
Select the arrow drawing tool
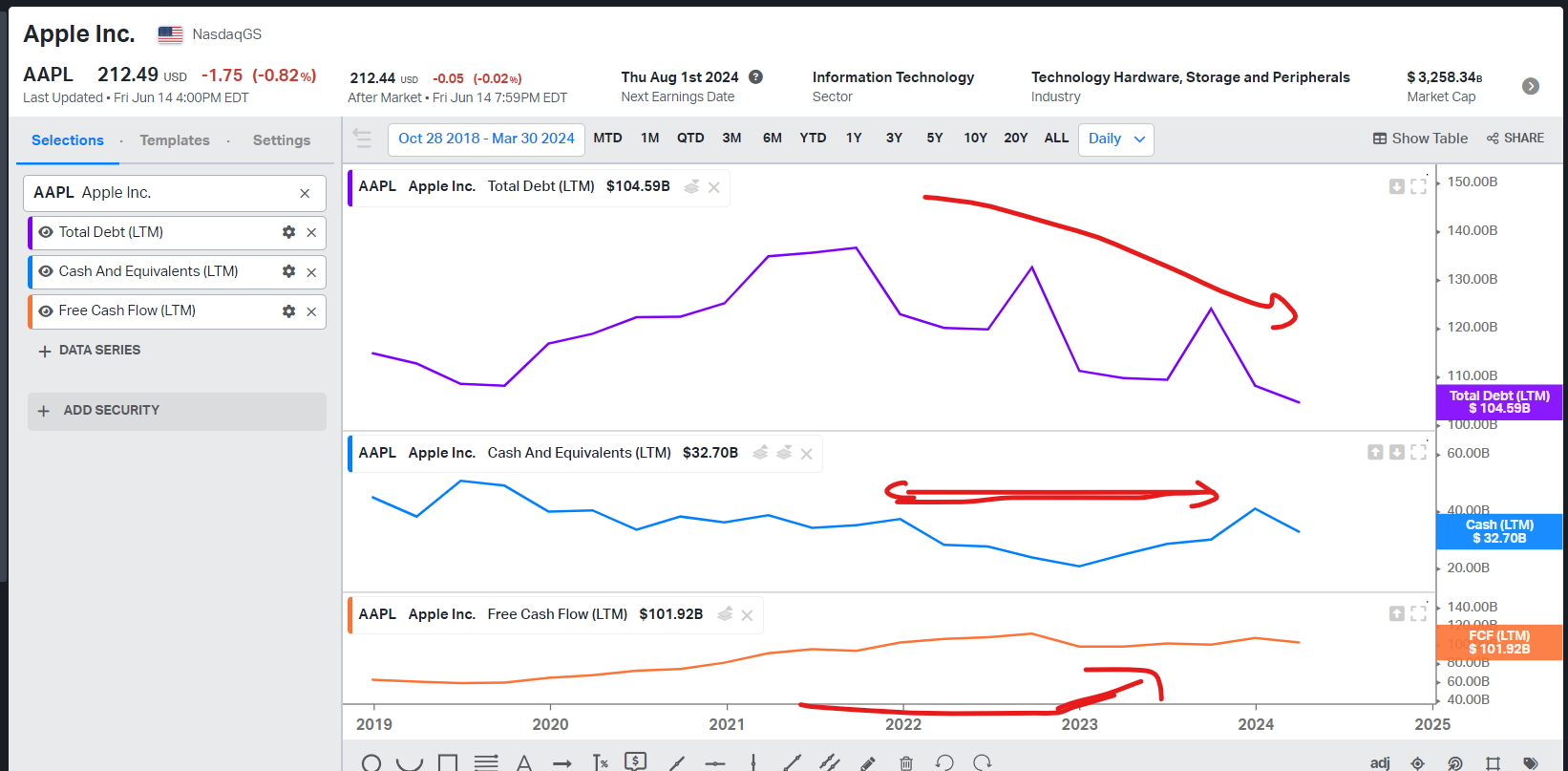point(562,762)
